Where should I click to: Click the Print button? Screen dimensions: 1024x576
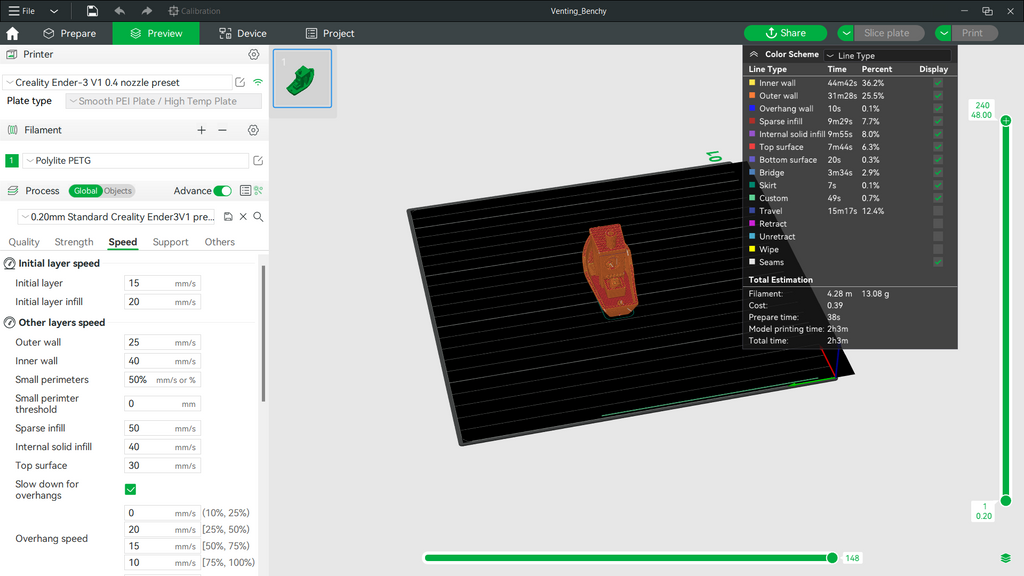(x=976, y=33)
